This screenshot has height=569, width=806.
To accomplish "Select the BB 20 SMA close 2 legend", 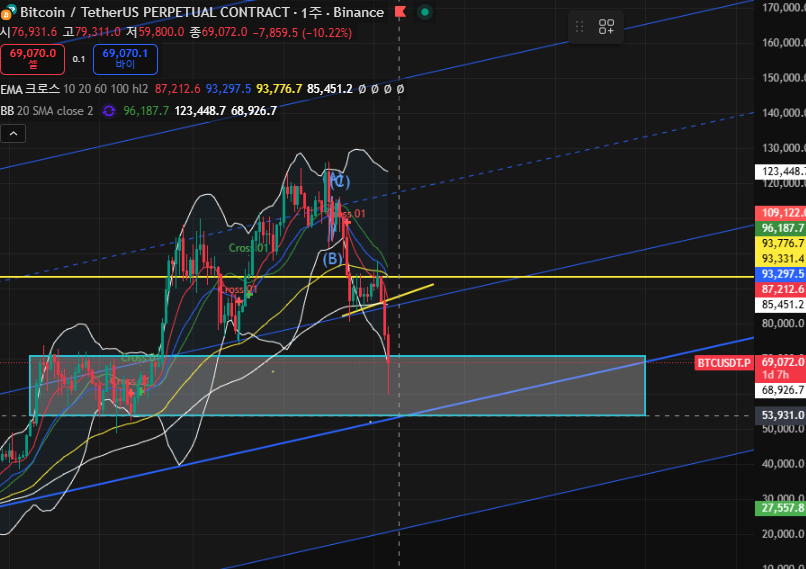I will [47, 111].
